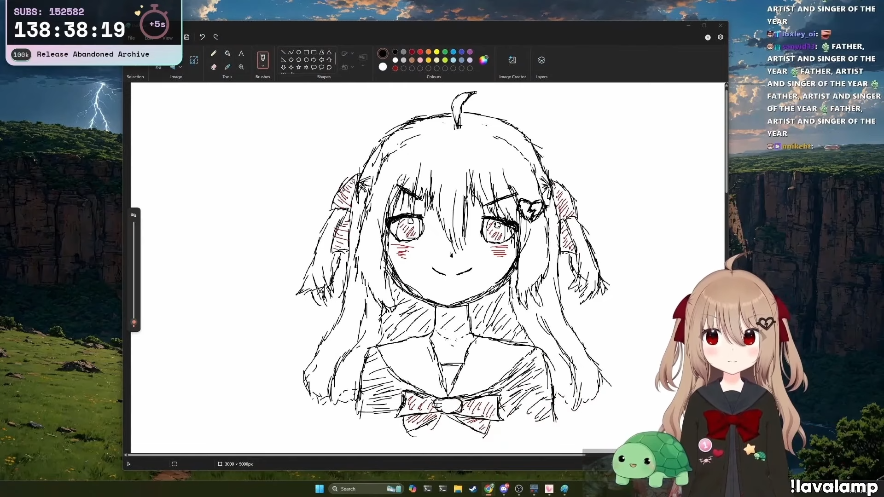Screen dimensions: 884x497
Task: Select the Color picker tool
Action: pyautogui.click(x=227, y=67)
